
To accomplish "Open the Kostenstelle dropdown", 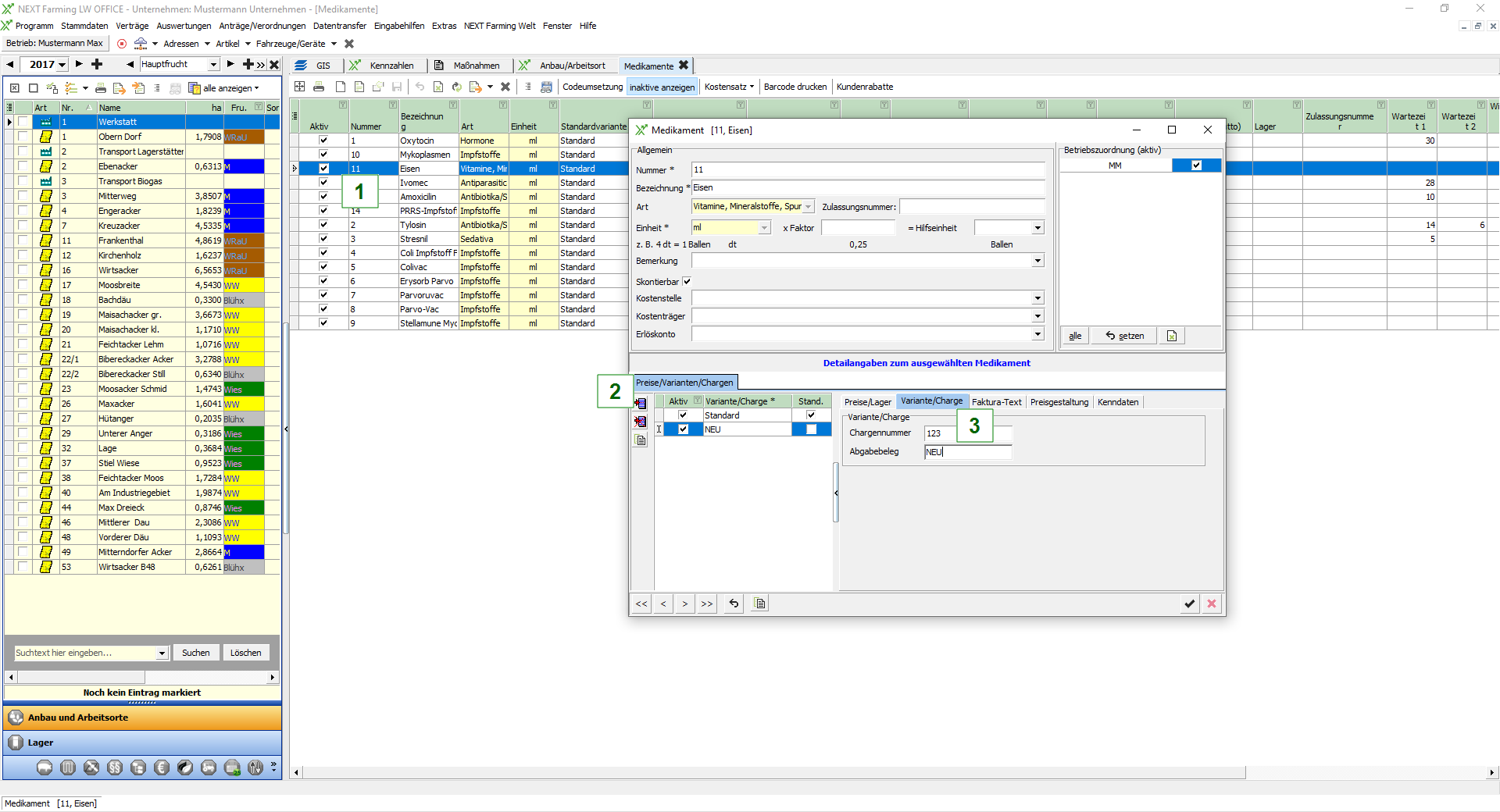I will tap(1037, 298).
